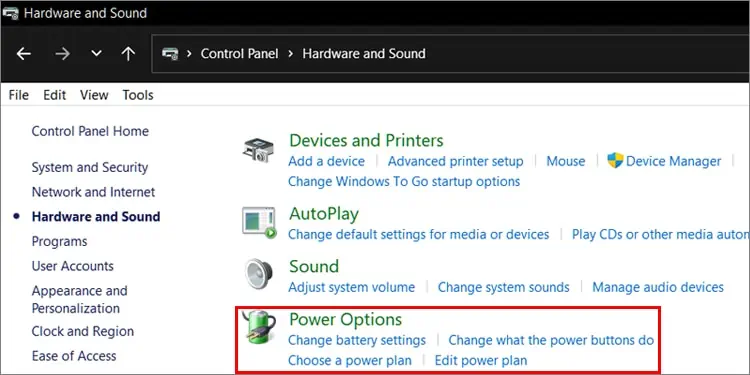Expand chevron before Hardware and Sound breadcrumb
The width and height of the screenshot is (750, 375).
(290, 54)
